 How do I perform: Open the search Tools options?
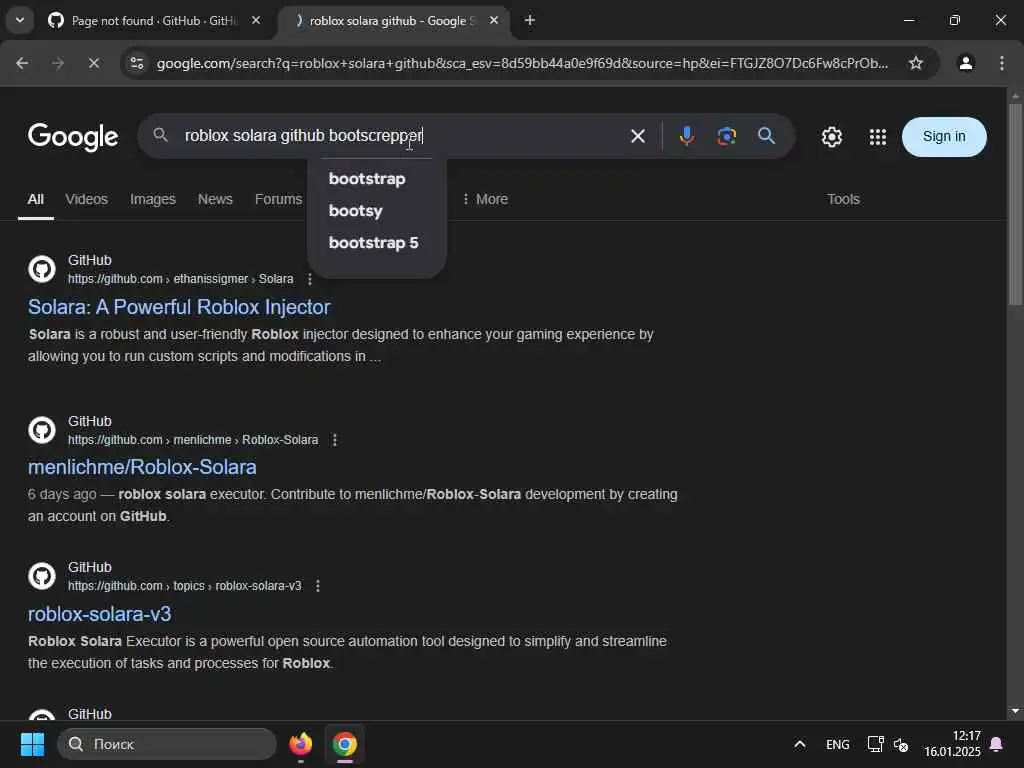click(843, 199)
